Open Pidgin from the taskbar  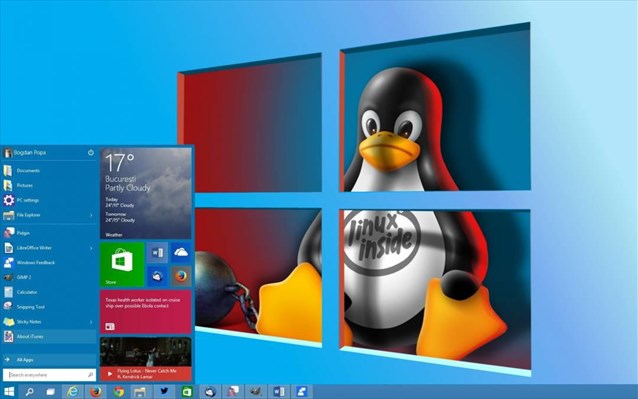click(x=233, y=392)
